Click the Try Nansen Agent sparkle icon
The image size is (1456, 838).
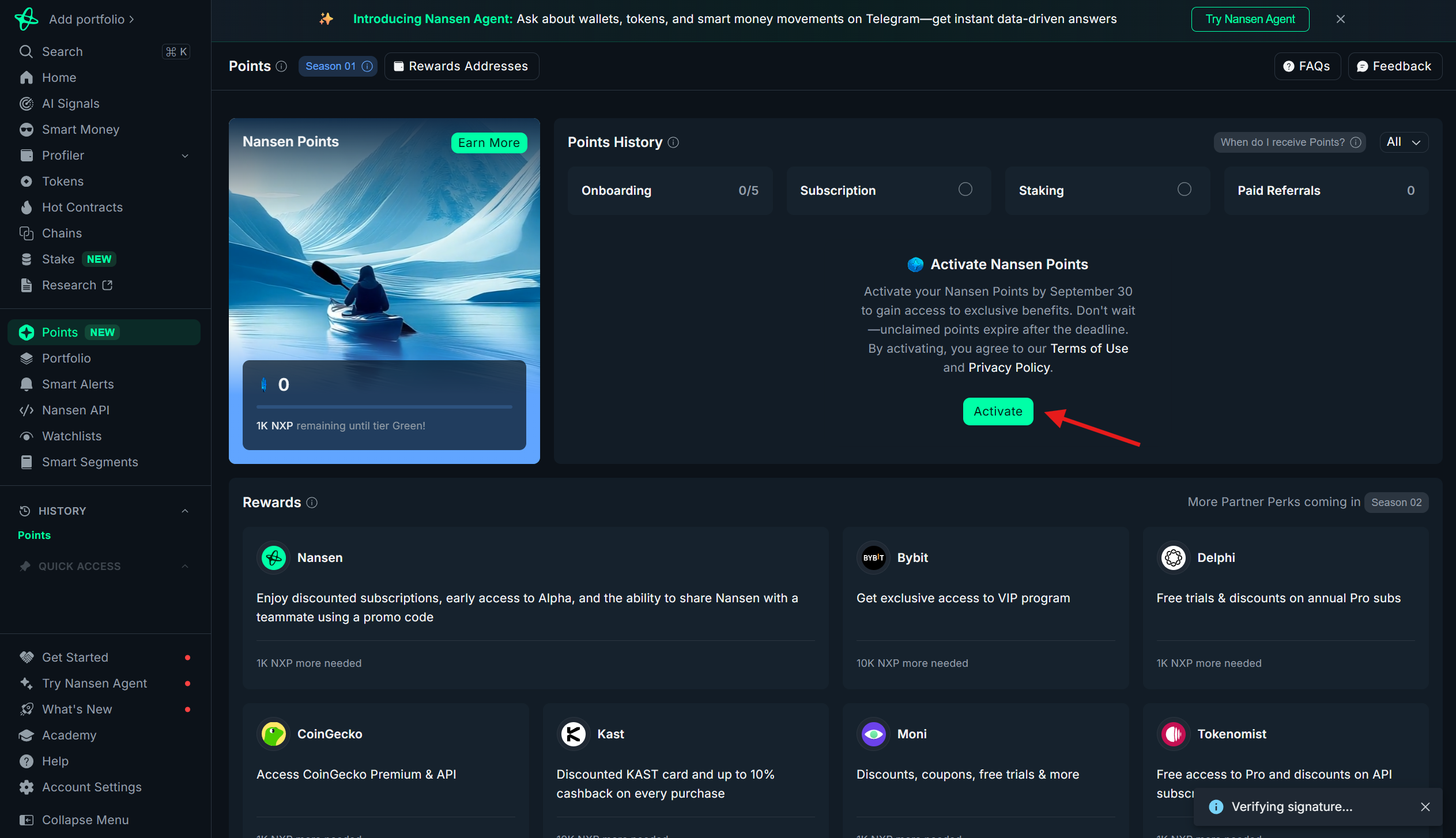(26, 683)
